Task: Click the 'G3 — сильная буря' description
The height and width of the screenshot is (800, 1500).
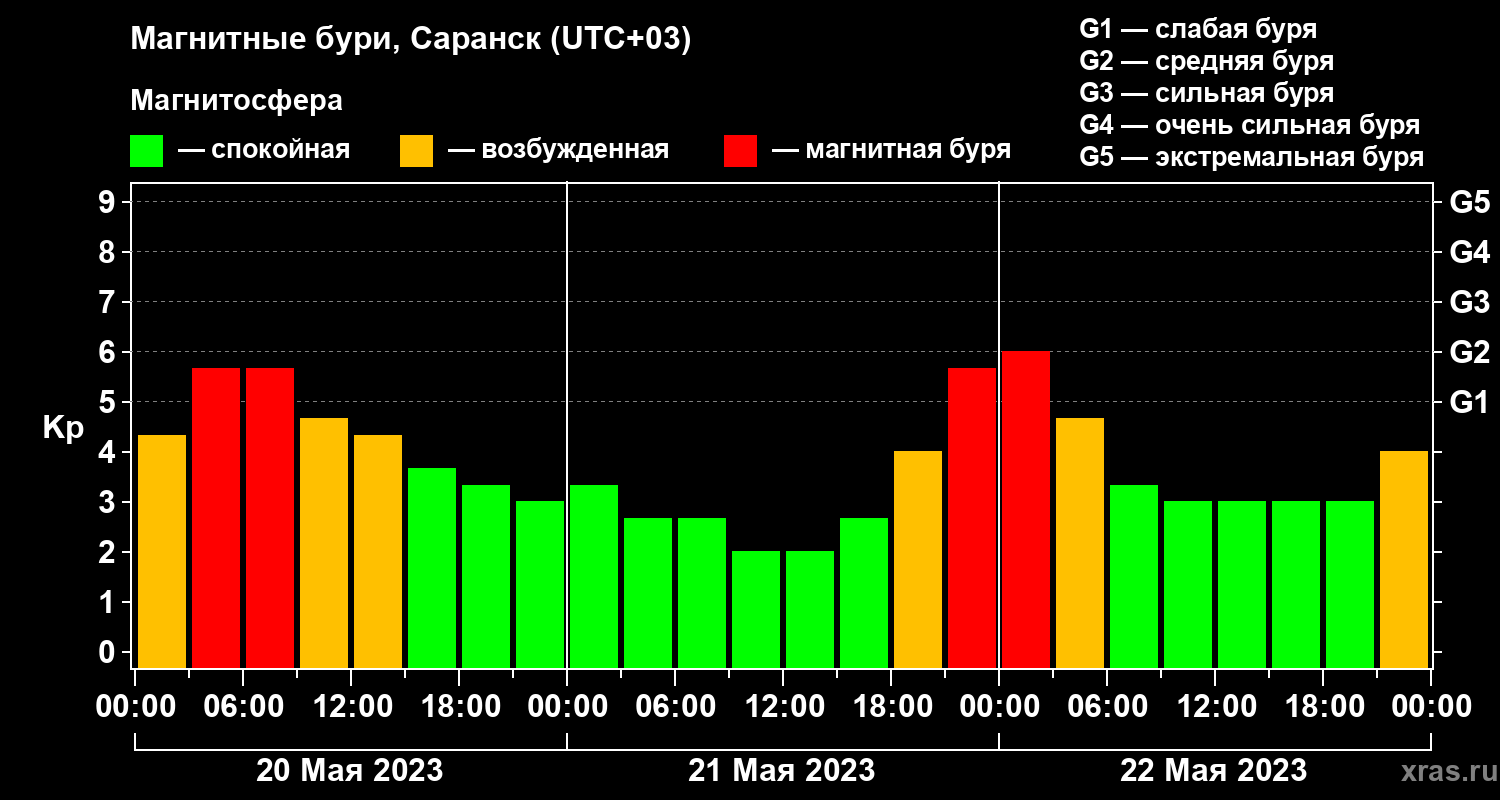Action: pos(1206,93)
